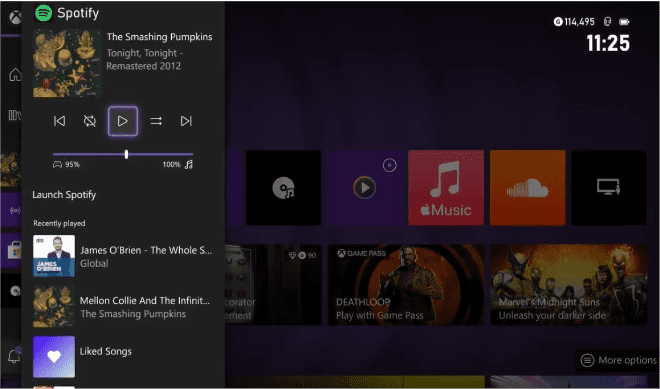This screenshot has height=389, width=660.
Task: Open the Tonight, Tonight album artwork
Action: coord(67,63)
